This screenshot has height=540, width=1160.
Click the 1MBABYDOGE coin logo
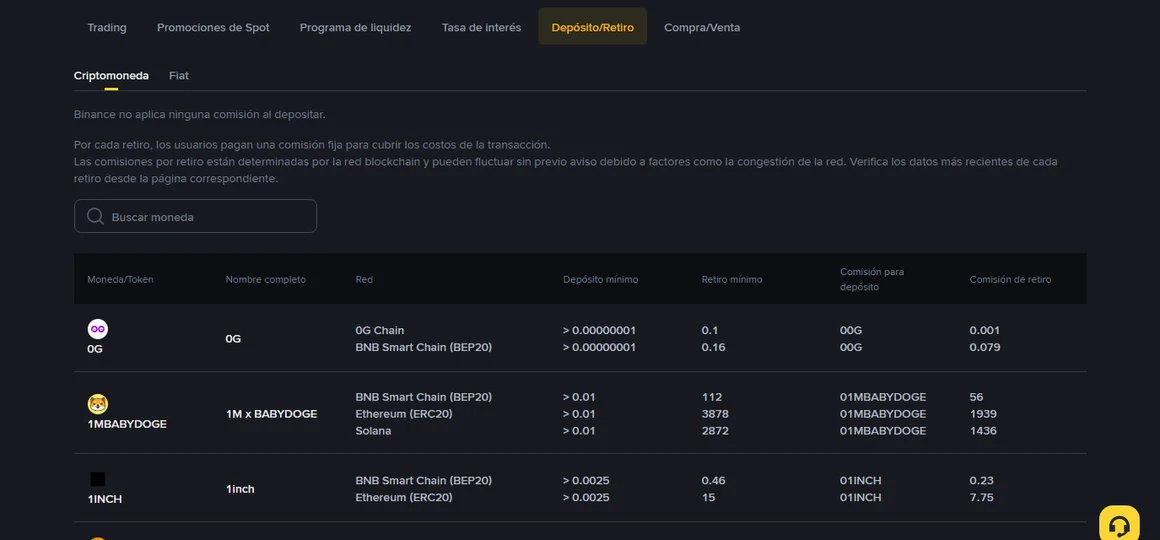pos(98,404)
